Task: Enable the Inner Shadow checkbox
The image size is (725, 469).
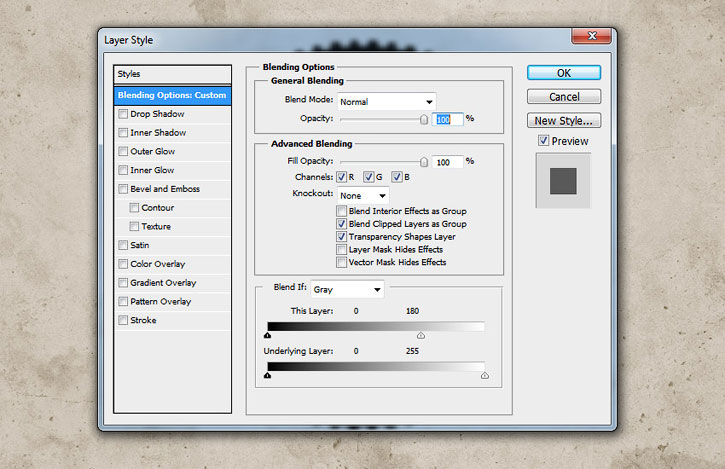Action: pos(123,133)
